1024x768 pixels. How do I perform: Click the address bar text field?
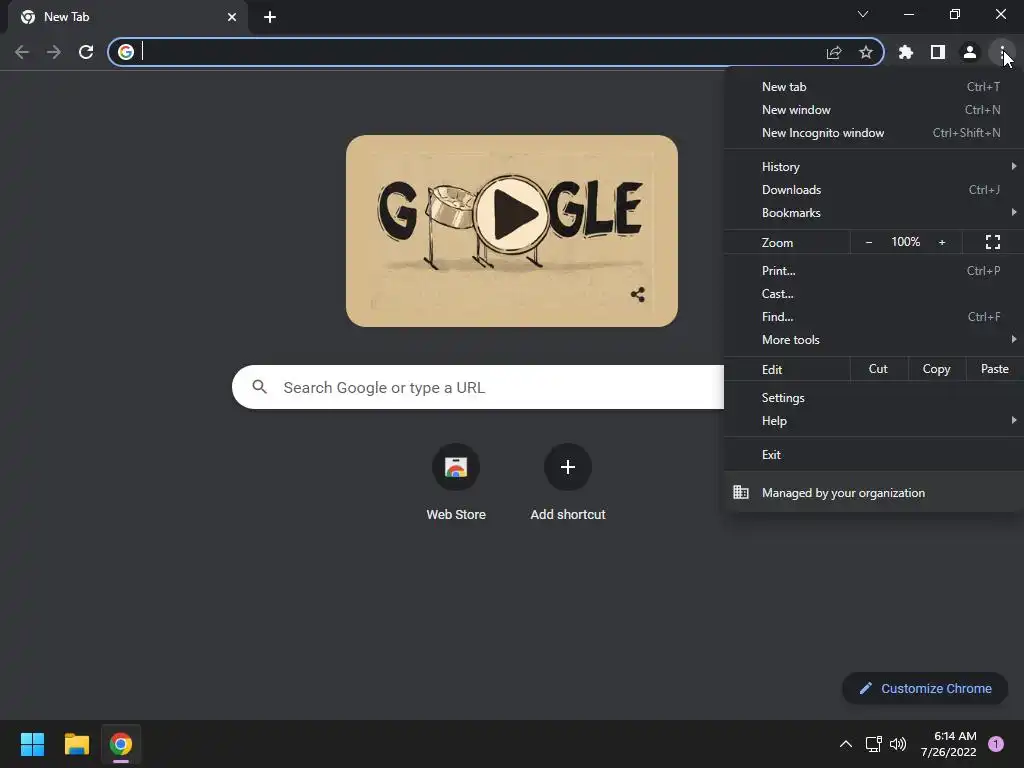[x=480, y=52]
